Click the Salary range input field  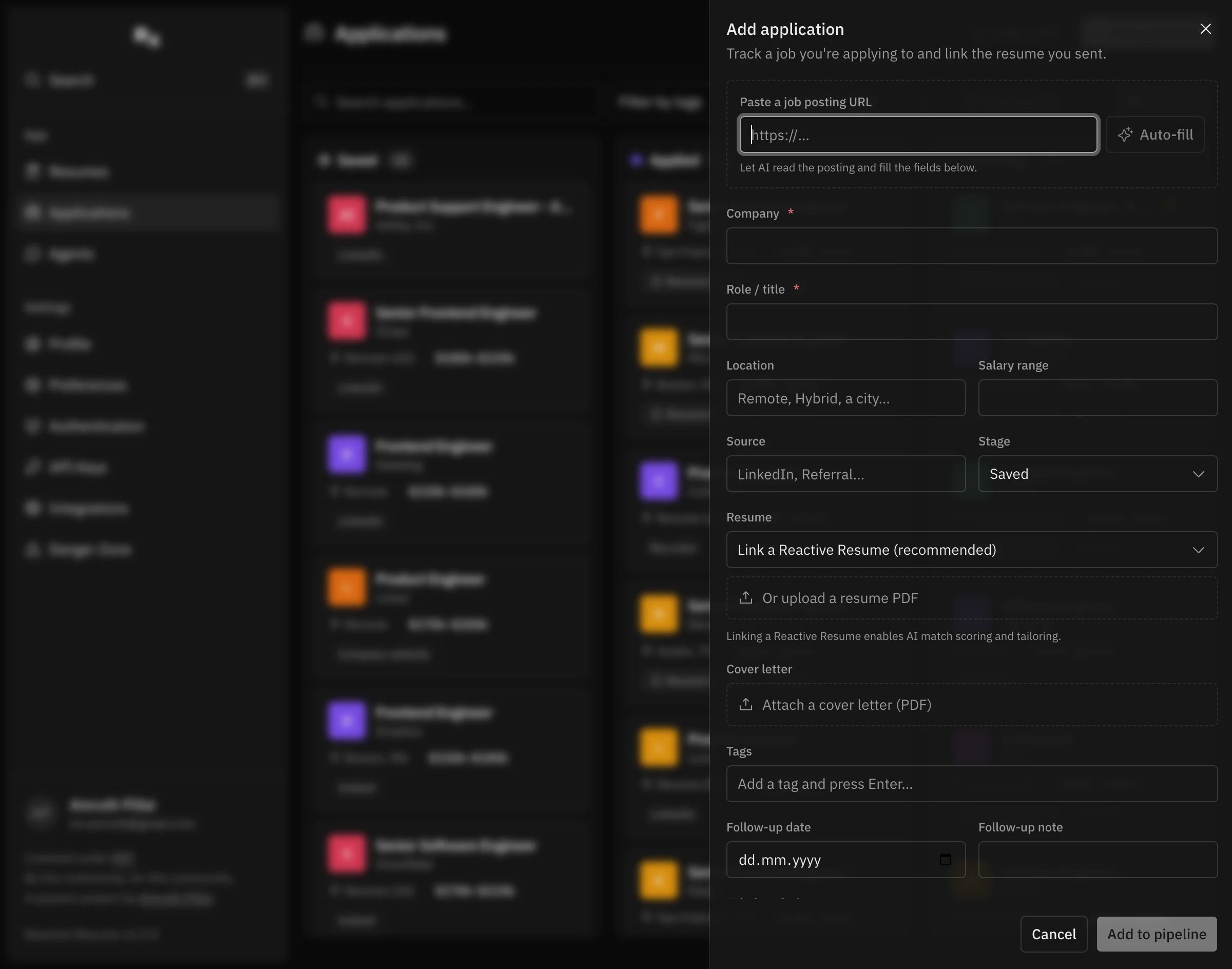[x=1098, y=398]
